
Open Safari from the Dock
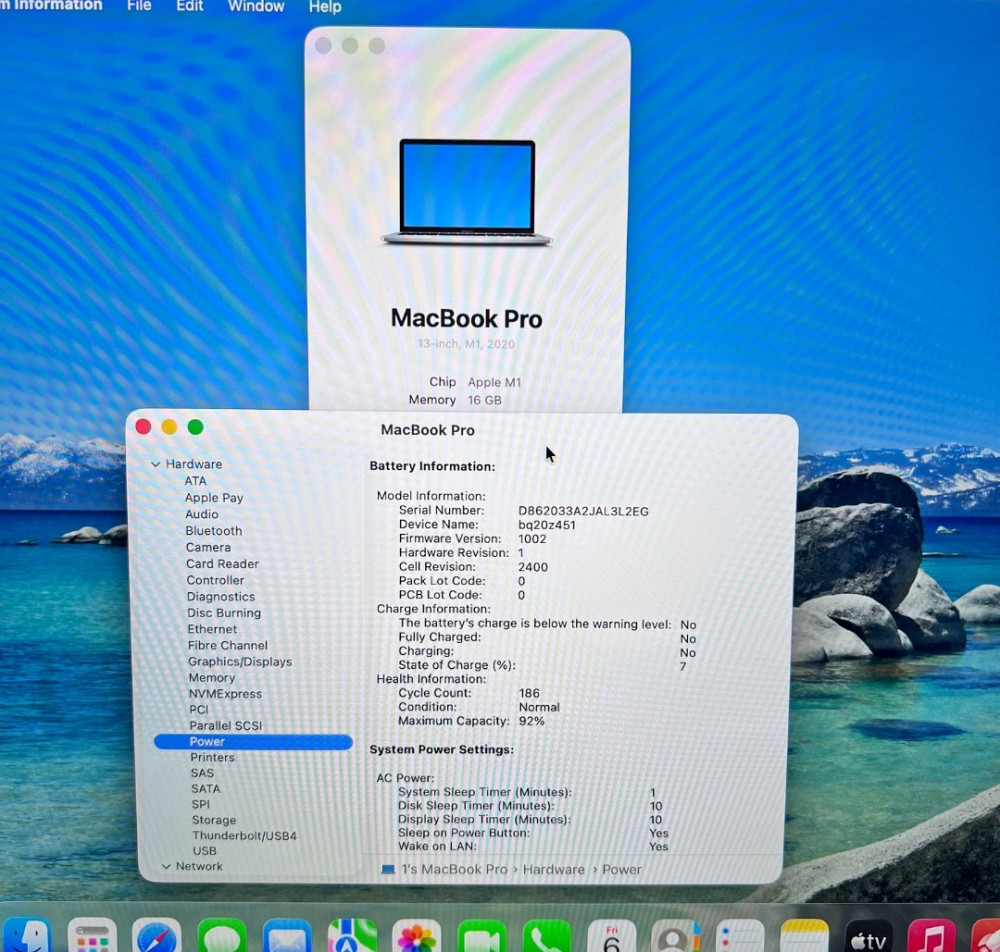pos(155,935)
